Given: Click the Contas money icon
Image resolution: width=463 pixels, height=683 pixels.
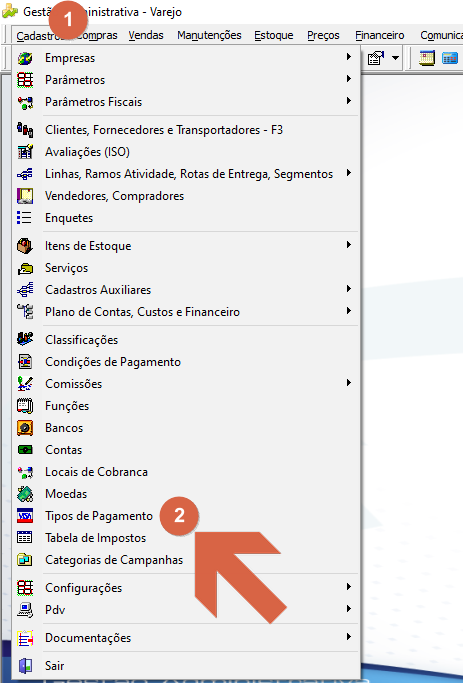Looking at the screenshot, I should [x=25, y=450].
